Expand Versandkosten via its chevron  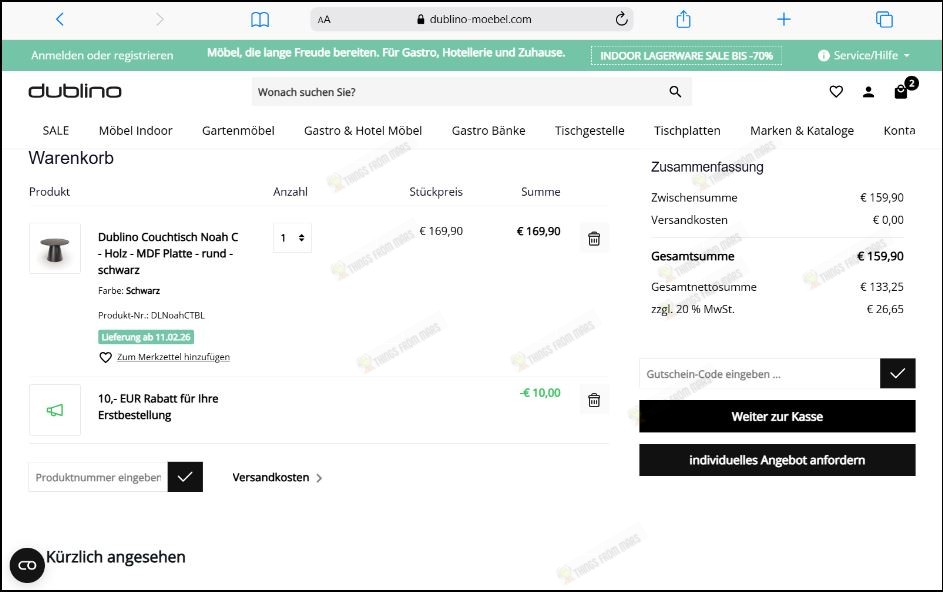(x=319, y=478)
